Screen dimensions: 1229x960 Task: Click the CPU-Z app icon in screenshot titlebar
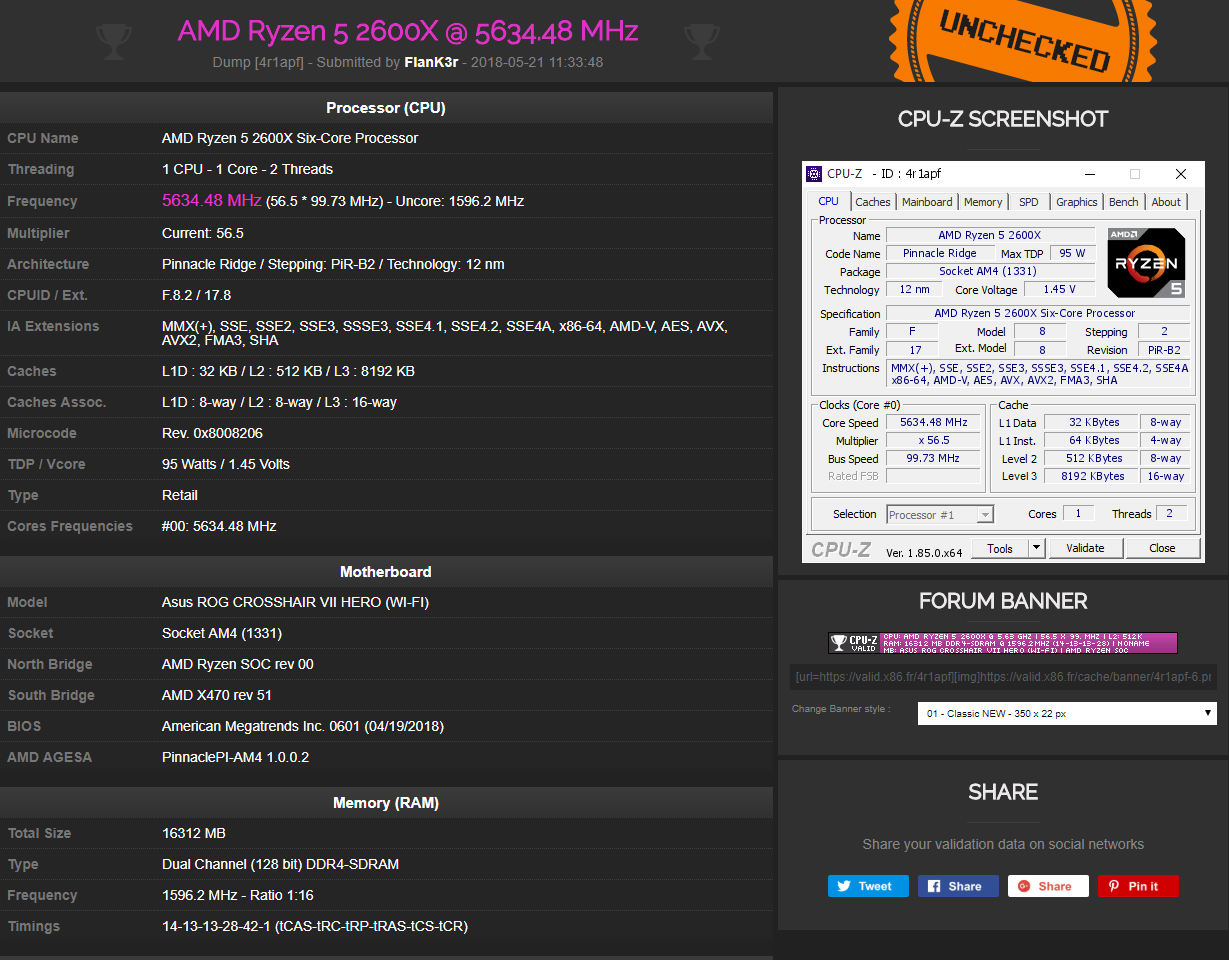(x=814, y=174)
